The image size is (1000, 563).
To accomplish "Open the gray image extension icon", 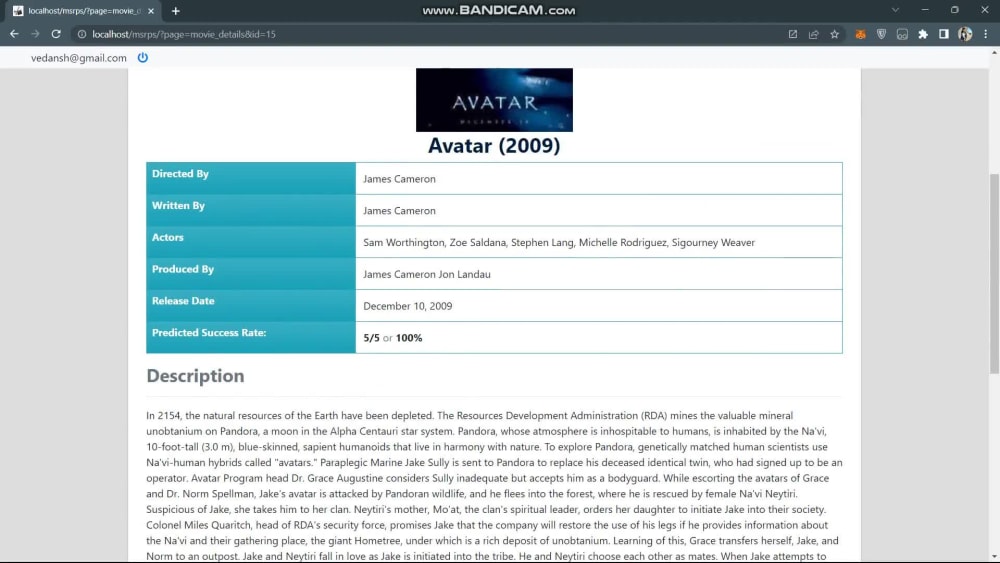I will (x=902, y=34).
